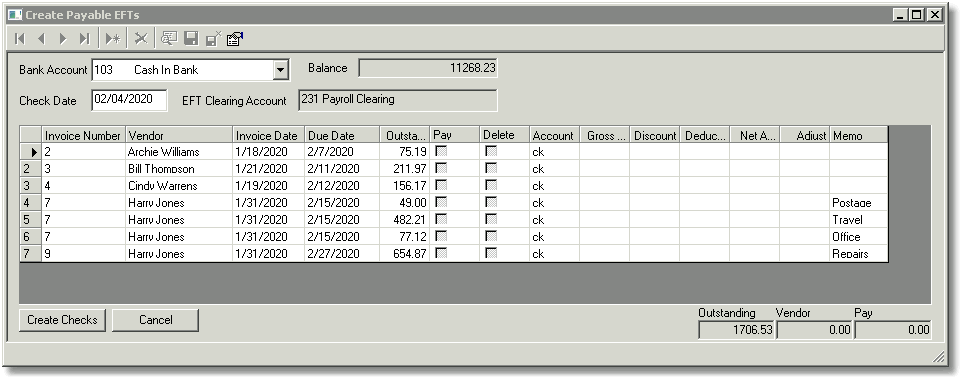Open the Bank Account dropdown arrow
This screenshot has height=381, width=963.
pos(281,70)
